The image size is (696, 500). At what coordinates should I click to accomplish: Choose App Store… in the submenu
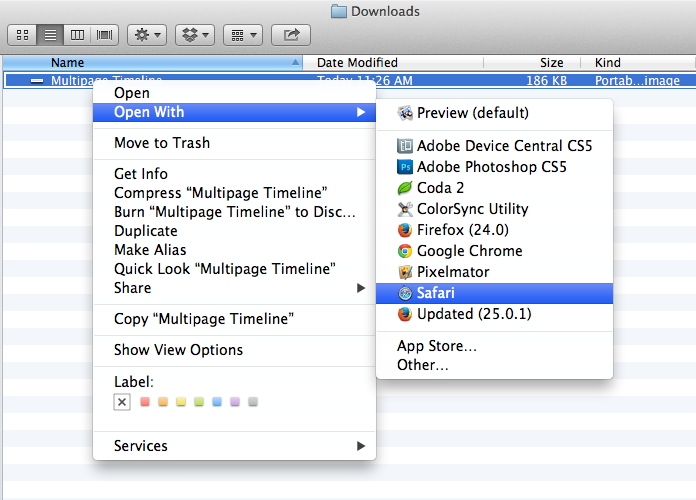(x=494, y=346)
